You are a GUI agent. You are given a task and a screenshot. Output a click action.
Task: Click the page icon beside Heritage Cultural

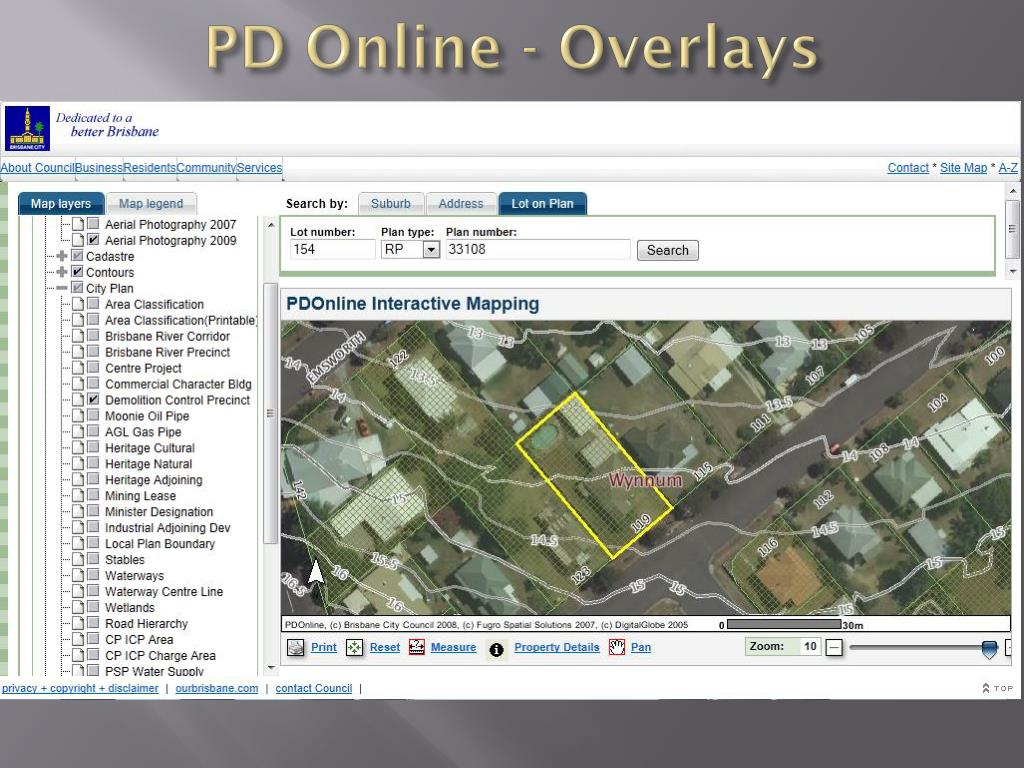(78, 448)
